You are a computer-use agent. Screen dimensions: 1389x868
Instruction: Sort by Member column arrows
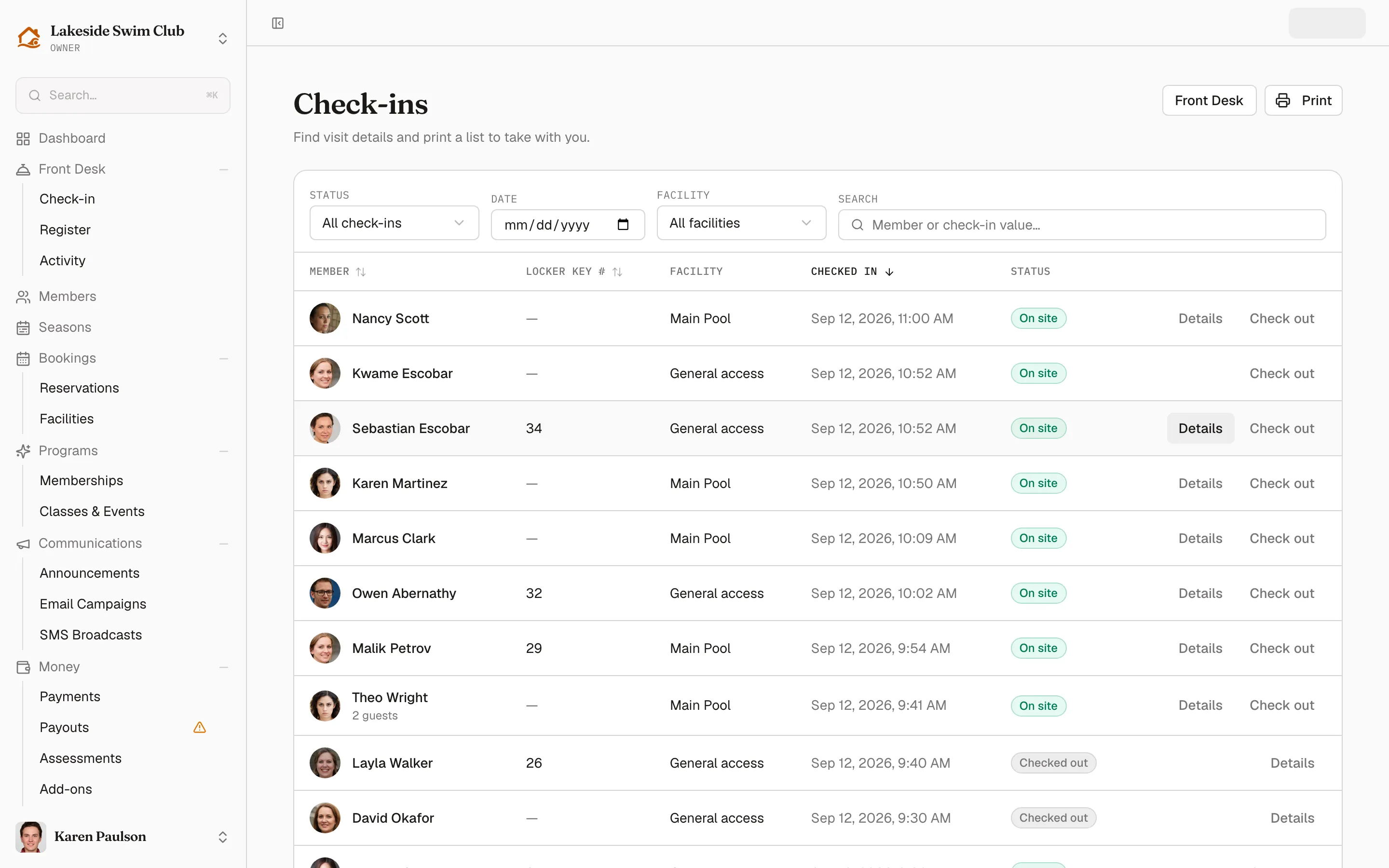(360, 271)
